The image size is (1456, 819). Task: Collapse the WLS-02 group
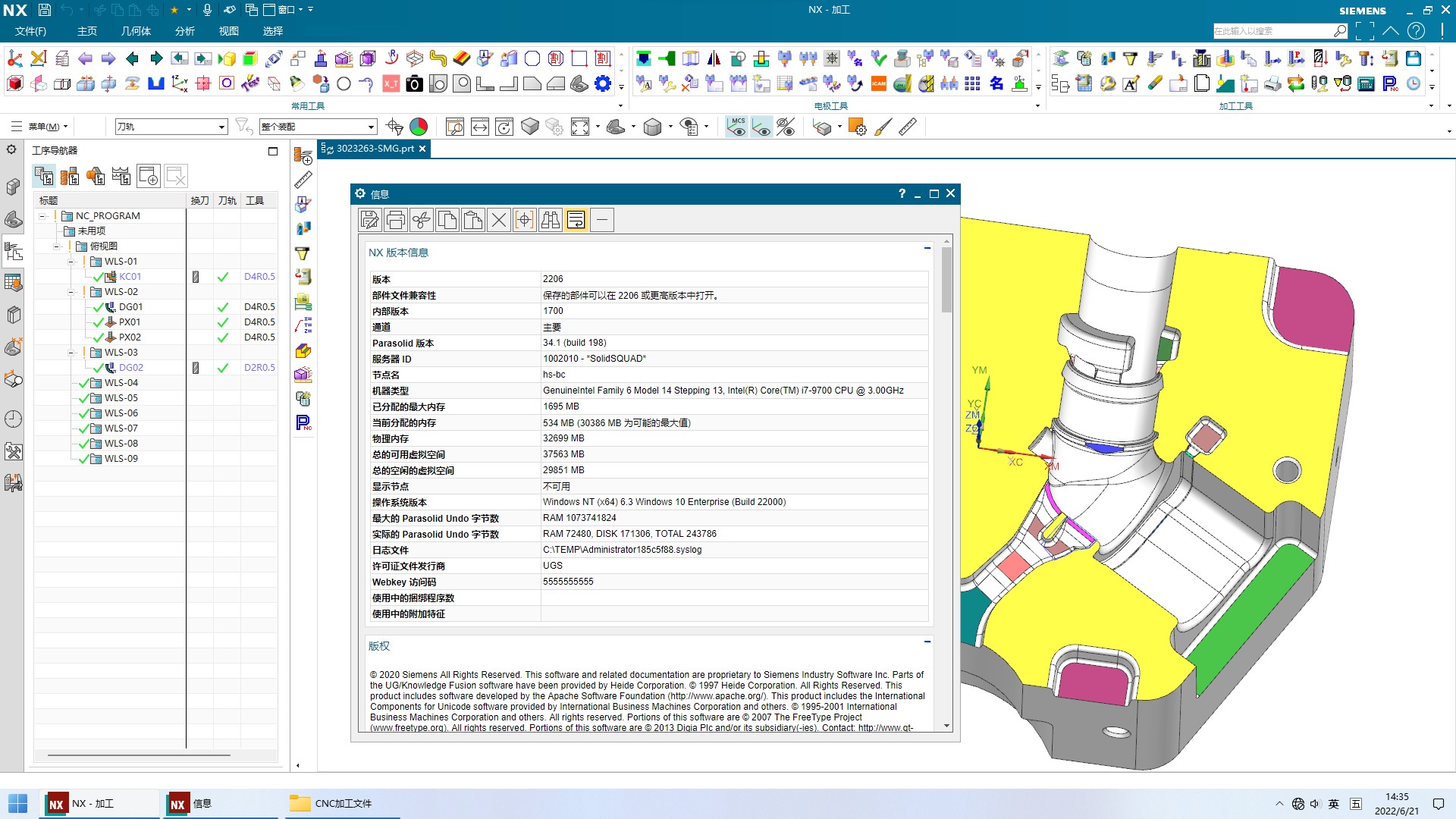(x=71, y=292)
